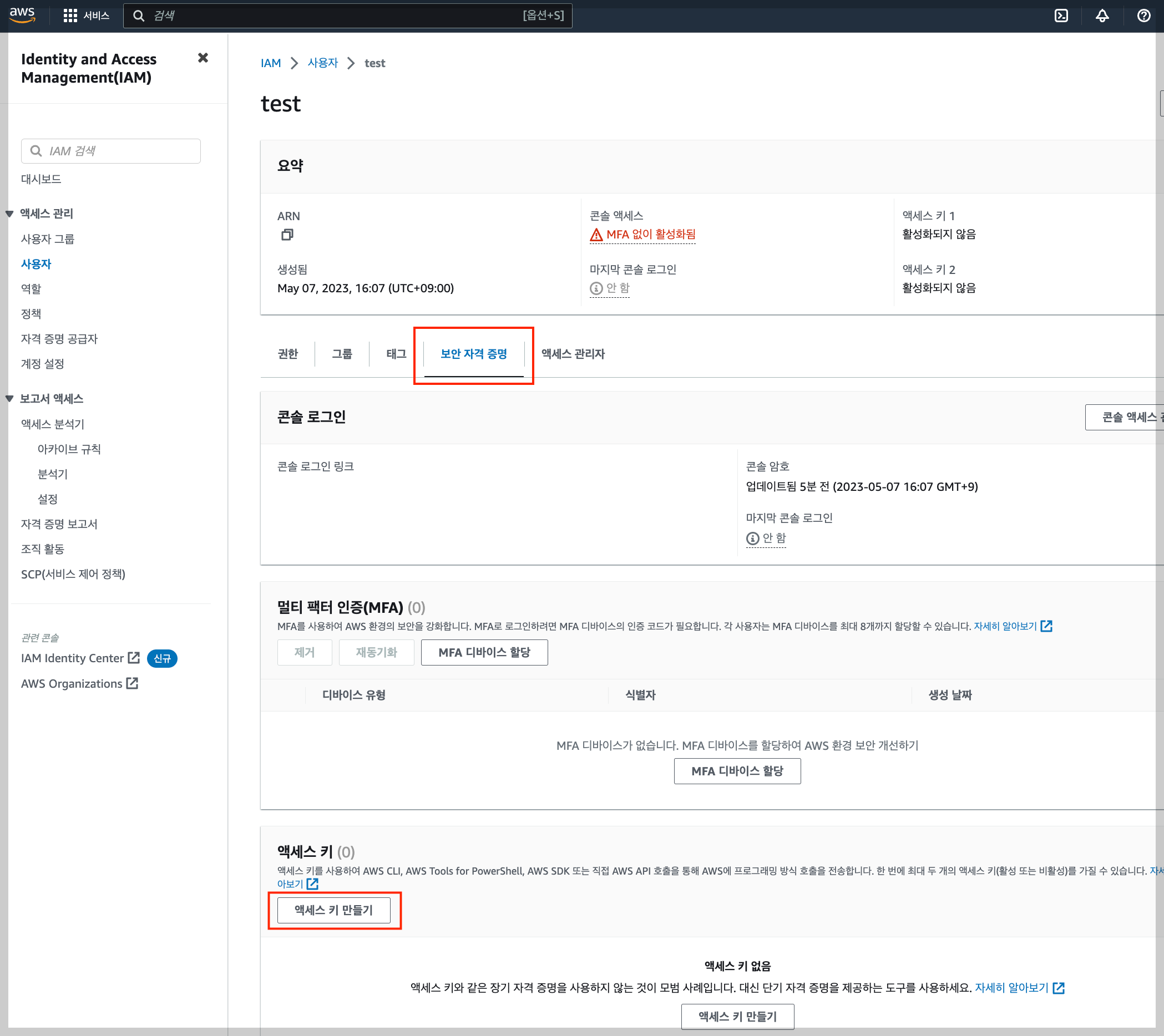Click the MFA 디바이스 할당 button above table
1164x1036 pixels.
coord(484,652)
